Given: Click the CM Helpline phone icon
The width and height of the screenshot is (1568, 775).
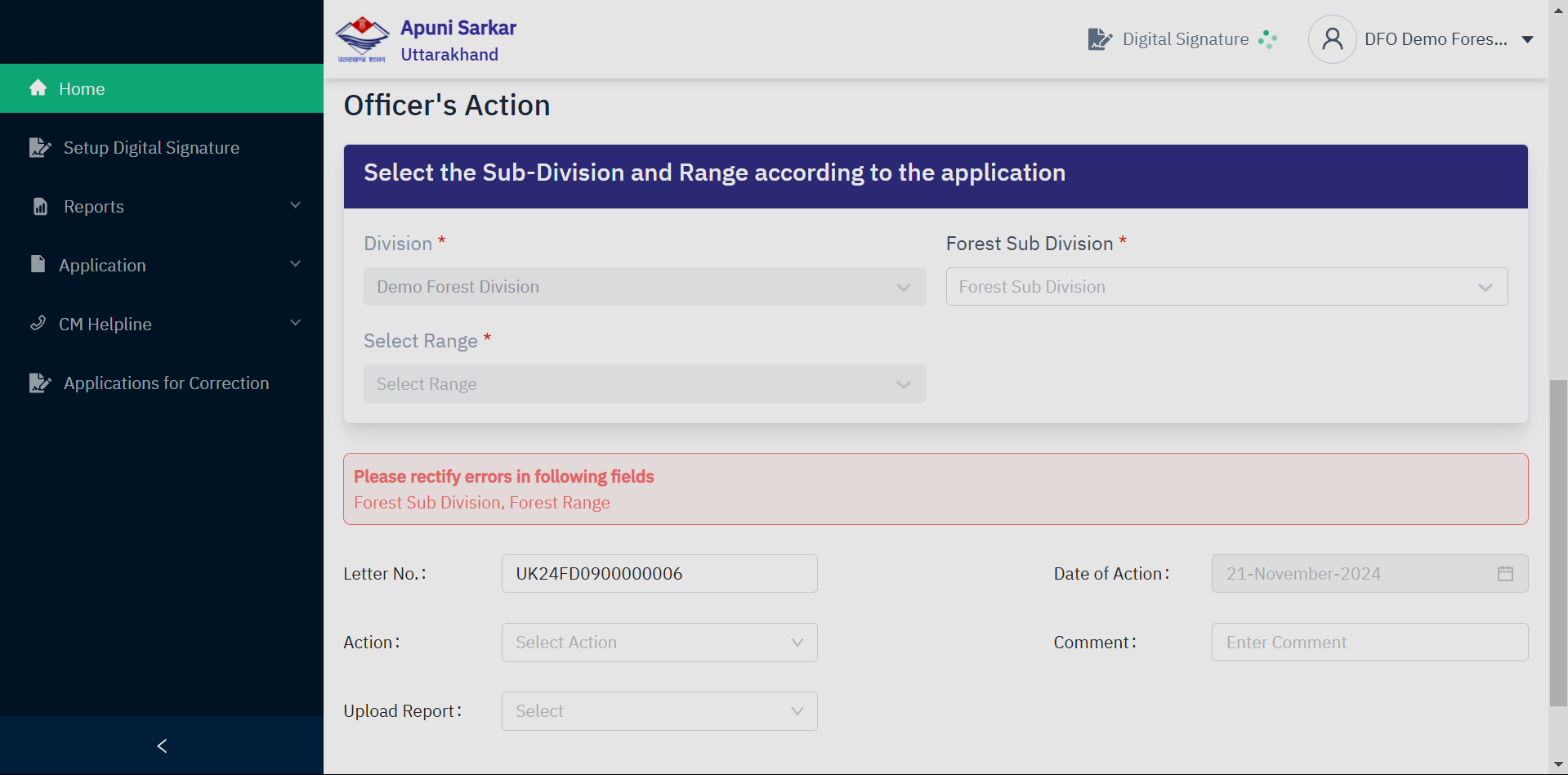Looking at the screenshot, I should point(38,323).
